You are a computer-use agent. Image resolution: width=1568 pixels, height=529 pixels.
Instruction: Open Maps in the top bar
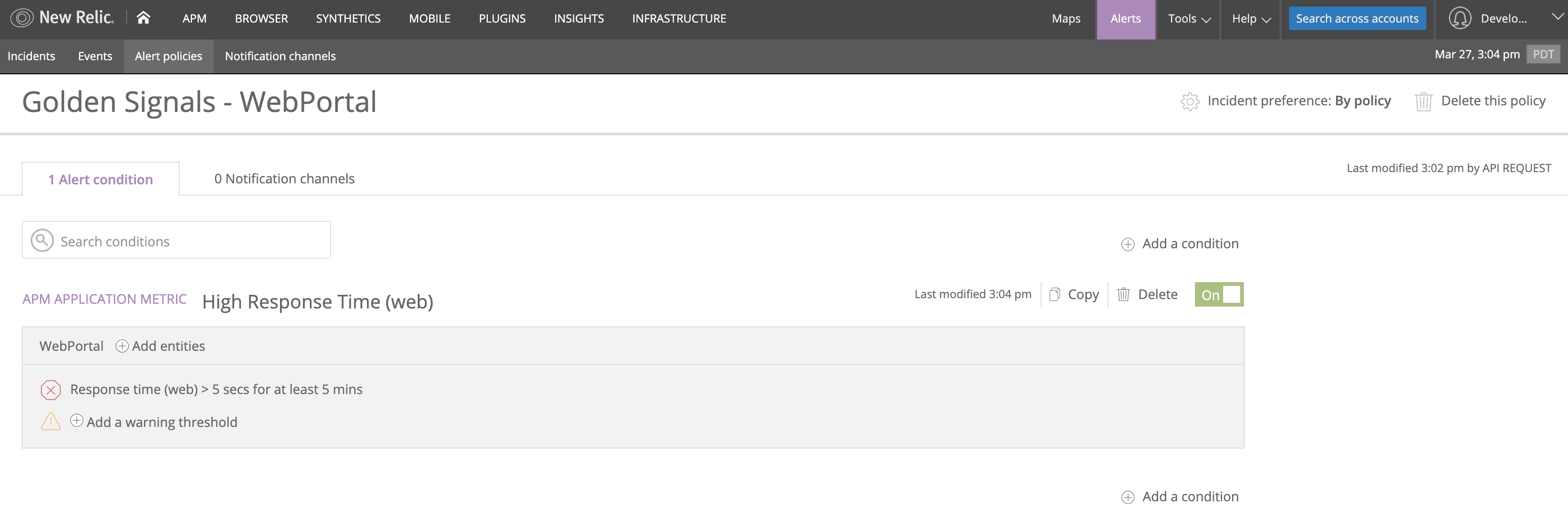point(1066,19)
